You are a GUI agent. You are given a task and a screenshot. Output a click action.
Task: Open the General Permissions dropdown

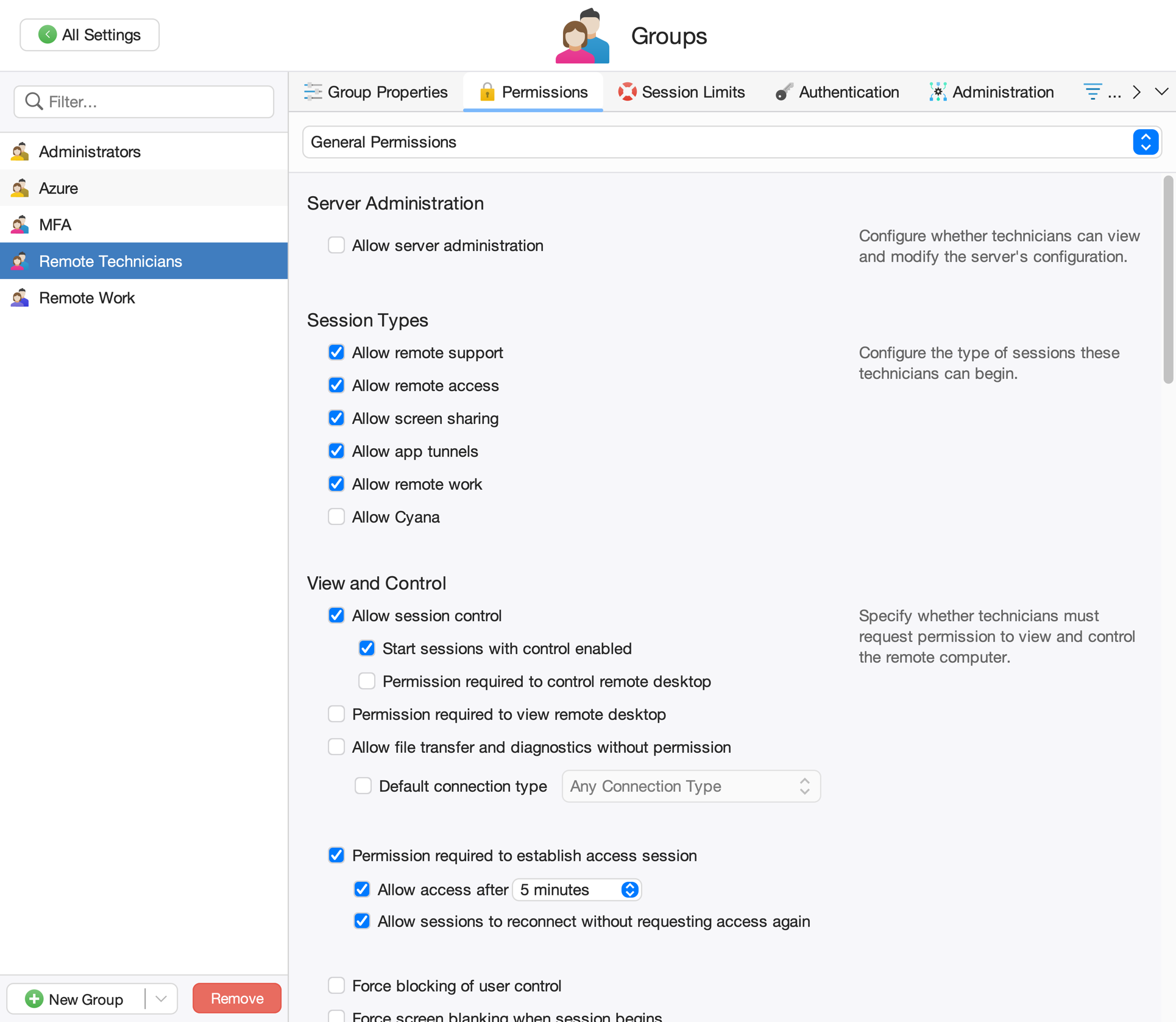click(x=732, y=142)
